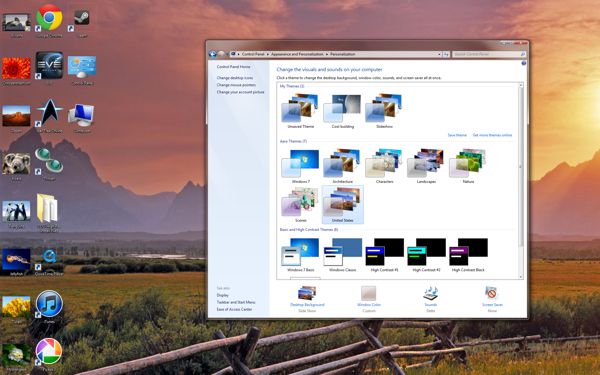Select the iTunes desktop shortcut

[x=49, y=304]
